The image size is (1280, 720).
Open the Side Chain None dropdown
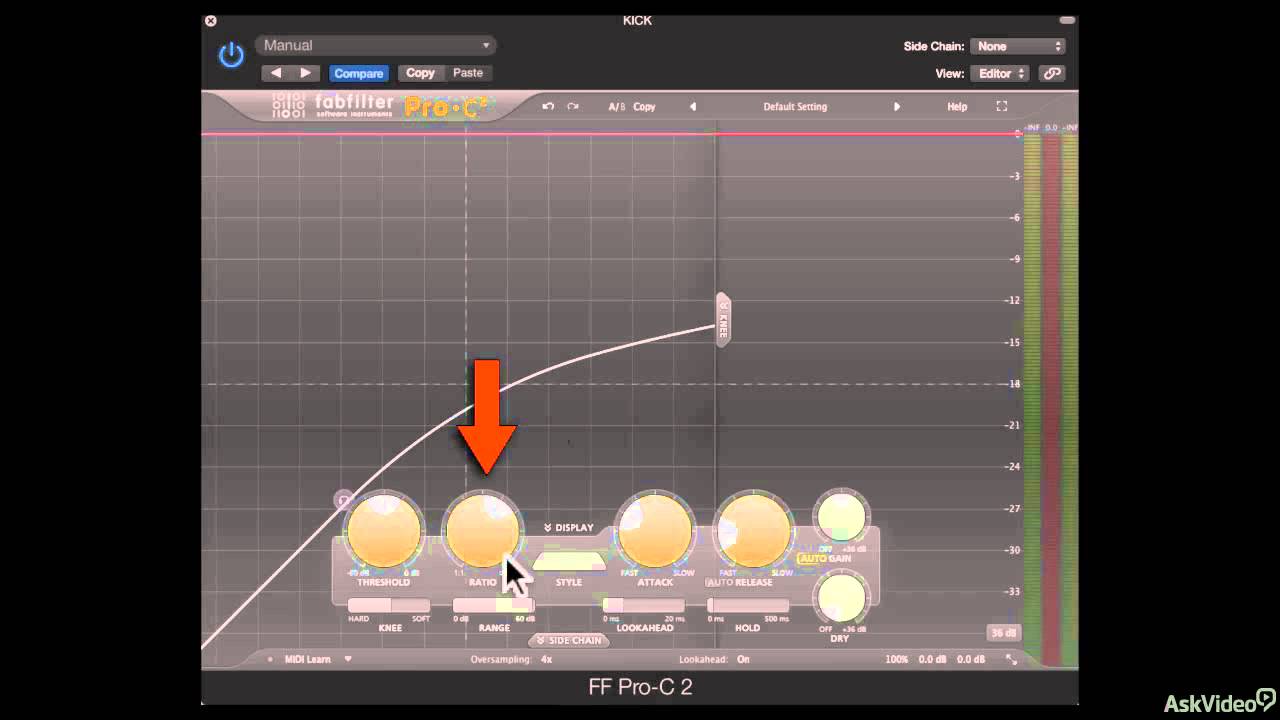[x=1017, y=46]
